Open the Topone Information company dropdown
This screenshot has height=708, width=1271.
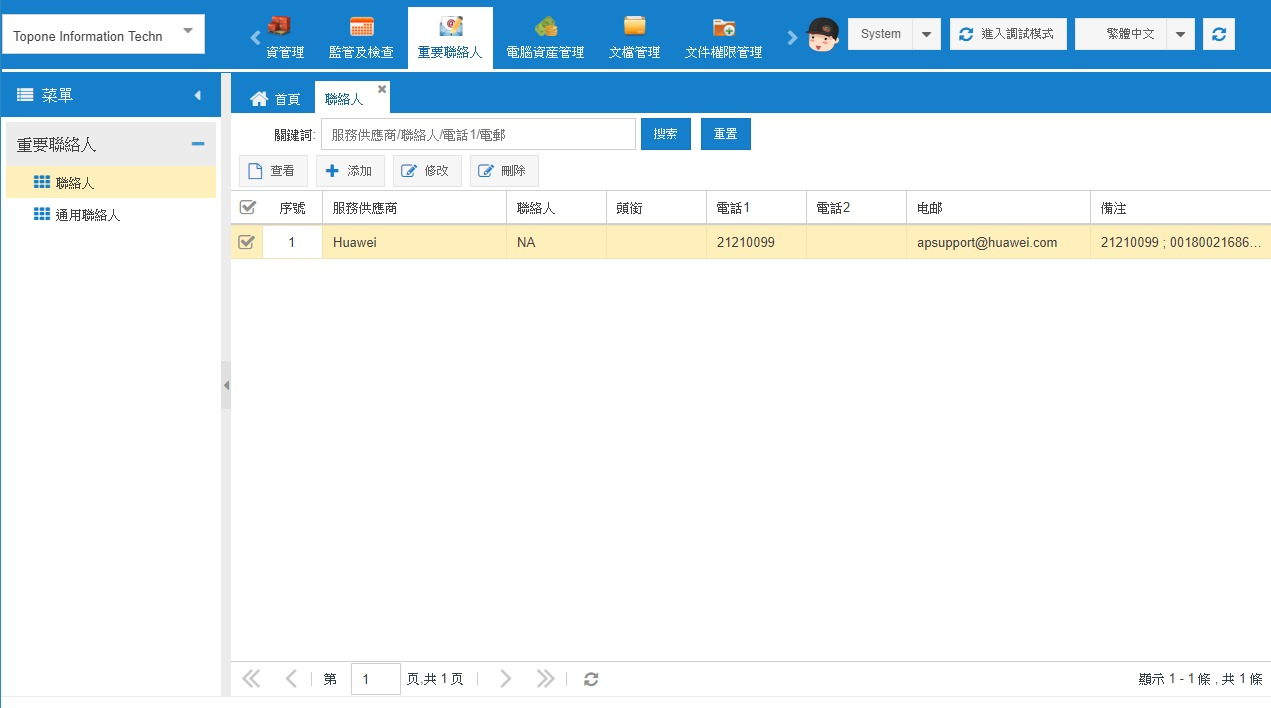(x=188, y=31)
